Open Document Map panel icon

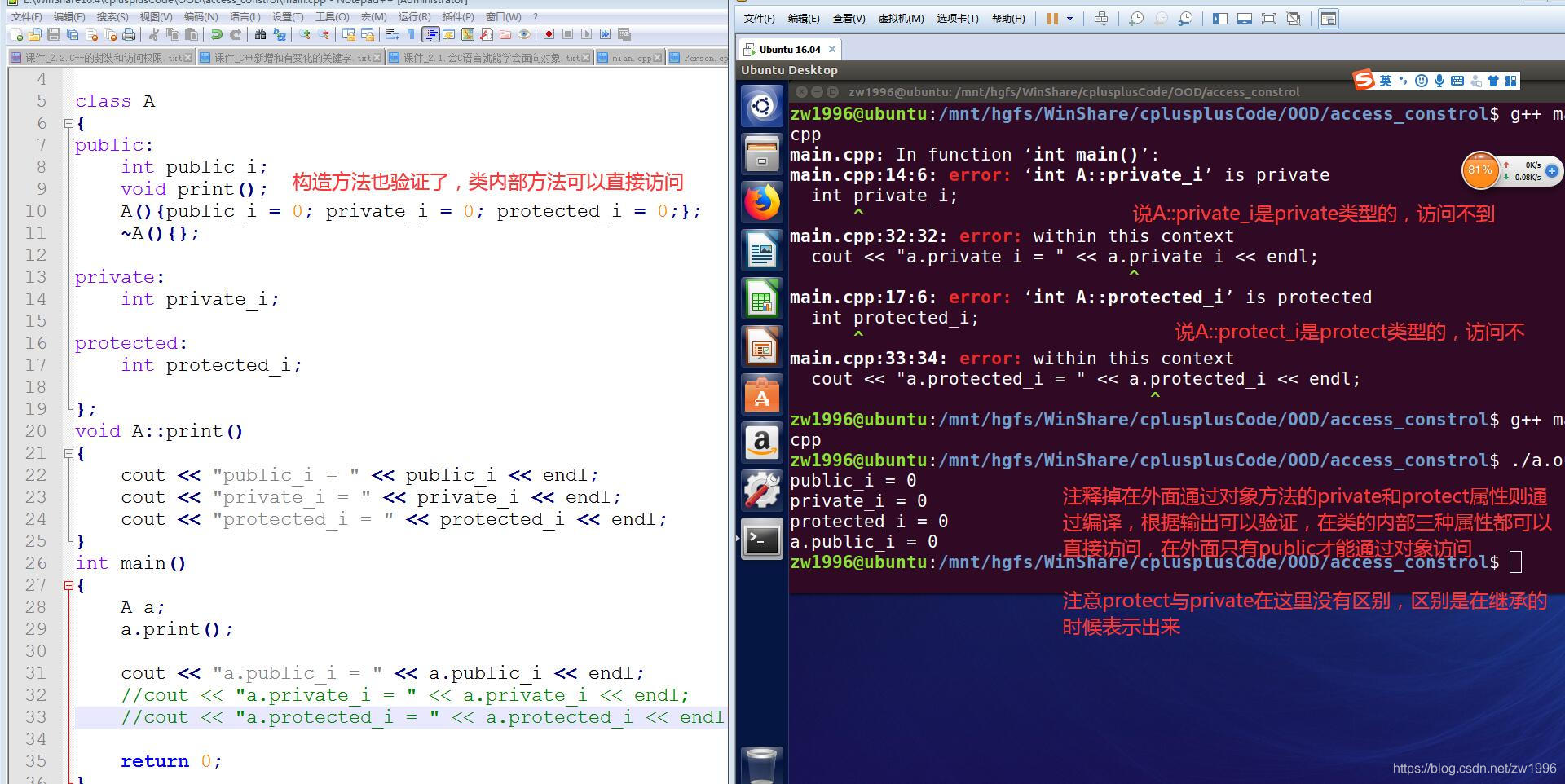(x=468, y=34)
